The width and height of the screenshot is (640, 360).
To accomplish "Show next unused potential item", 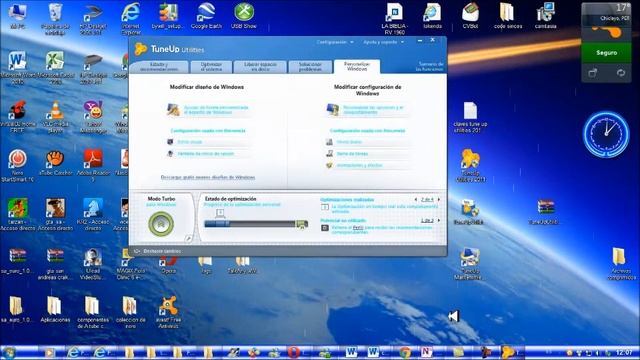I will pos(439,220).
